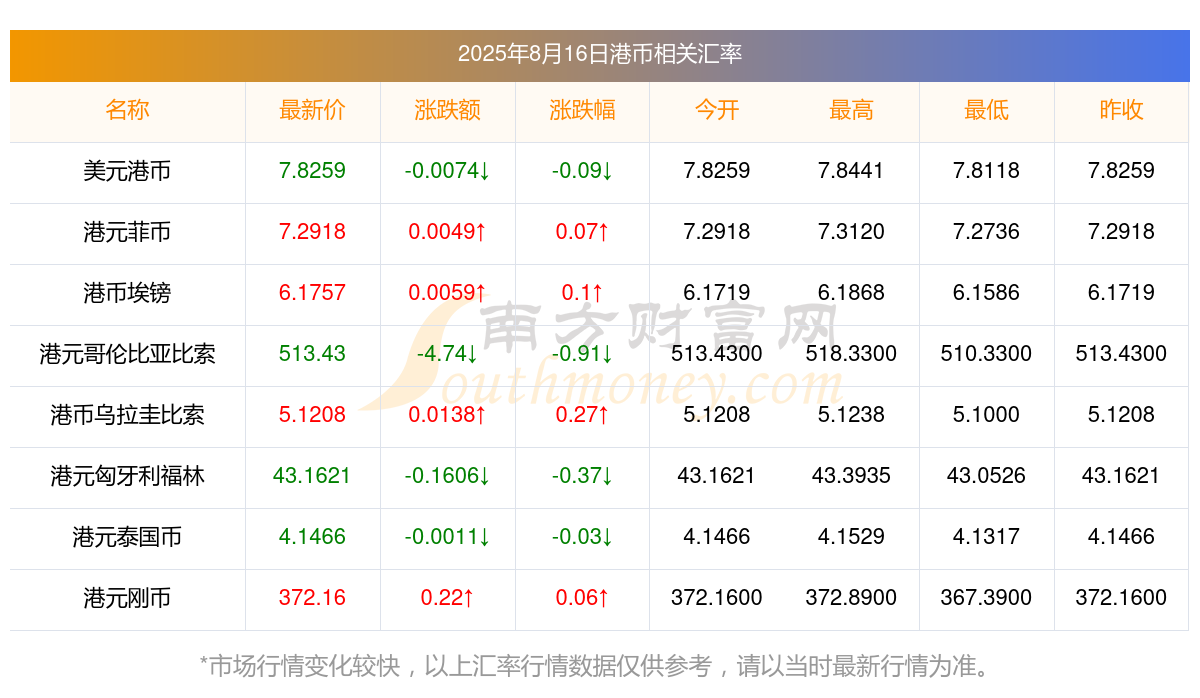Select the 港元泰国币 row name
The width and height of the screenshot is (1200, 698).
(x=127, y=537)
